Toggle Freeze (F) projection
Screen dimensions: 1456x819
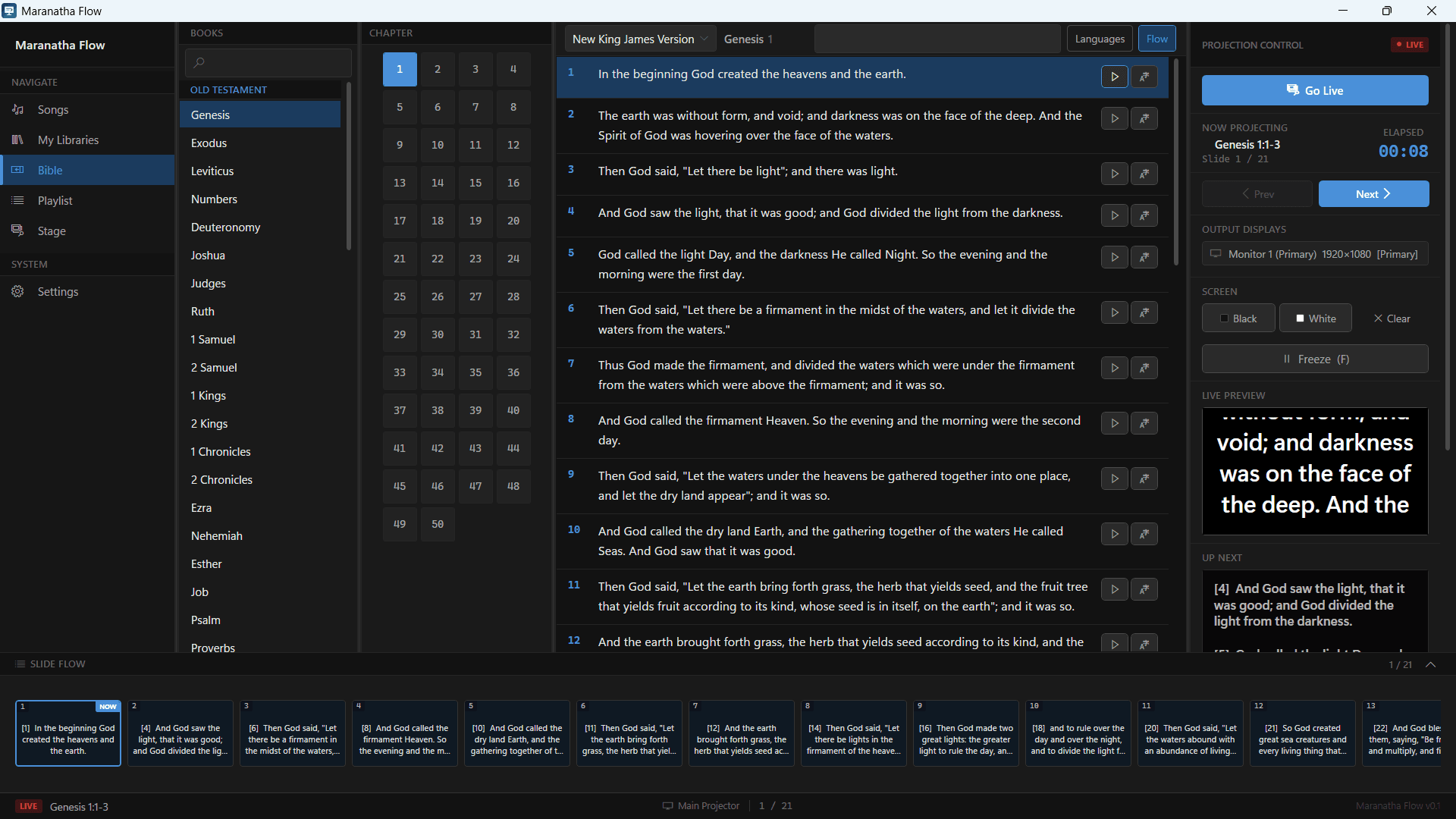coord(1315,359)
